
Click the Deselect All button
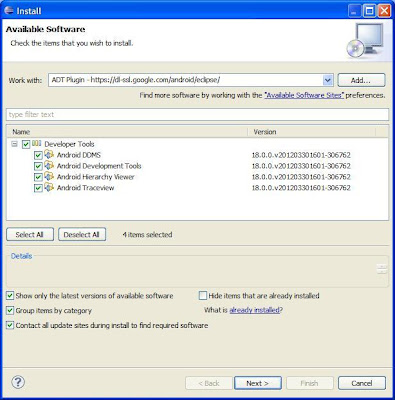point(82,235)
